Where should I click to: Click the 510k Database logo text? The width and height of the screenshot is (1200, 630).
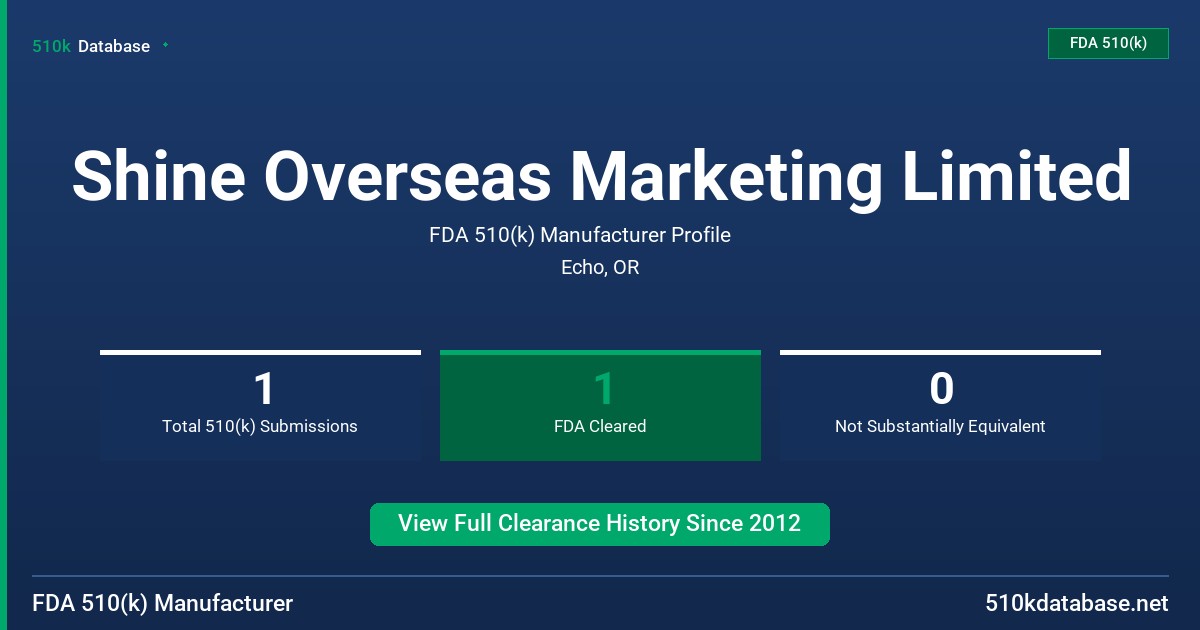(91, 46)
